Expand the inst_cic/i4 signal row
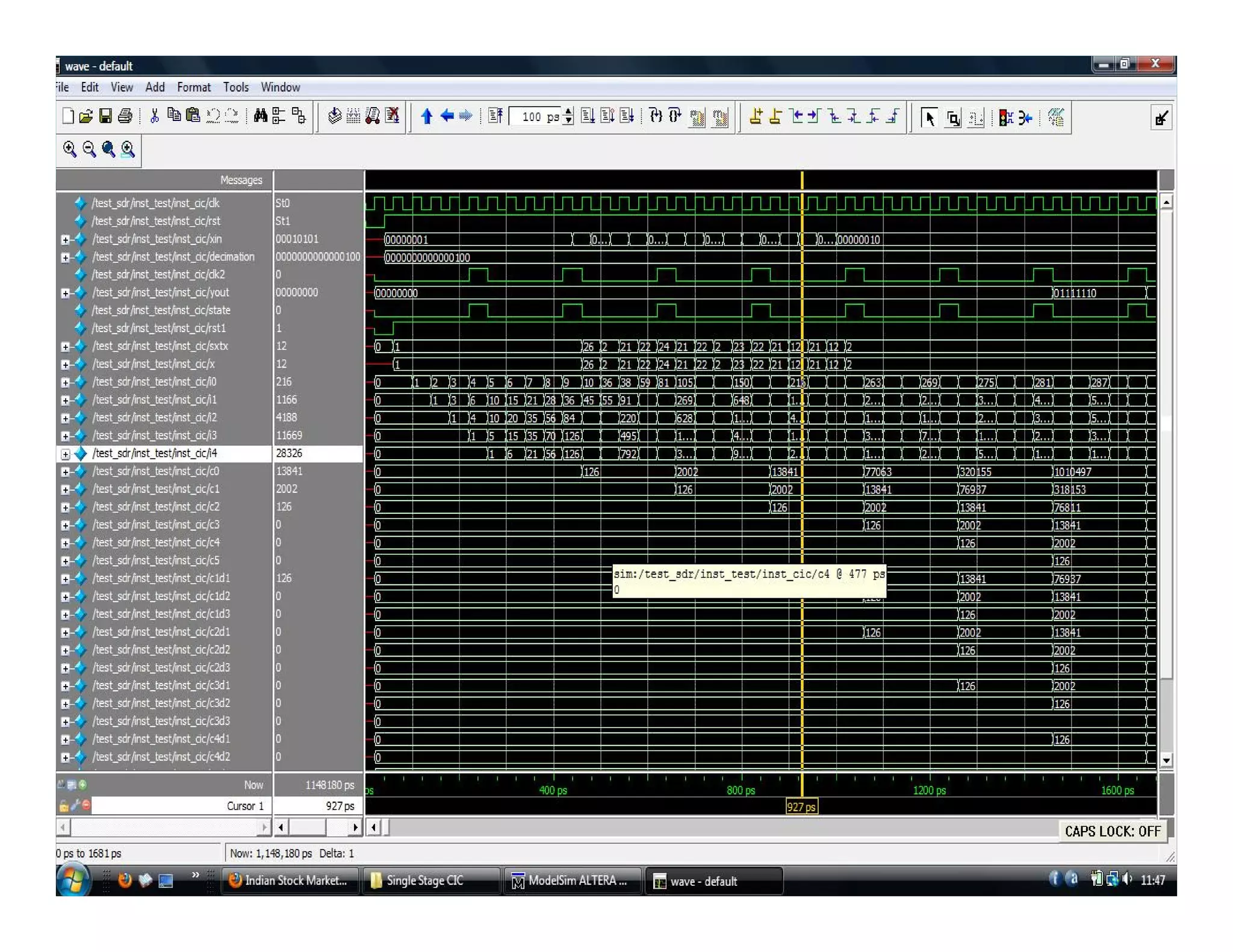Screen dimensions: 1233x952 click(65, 454)
